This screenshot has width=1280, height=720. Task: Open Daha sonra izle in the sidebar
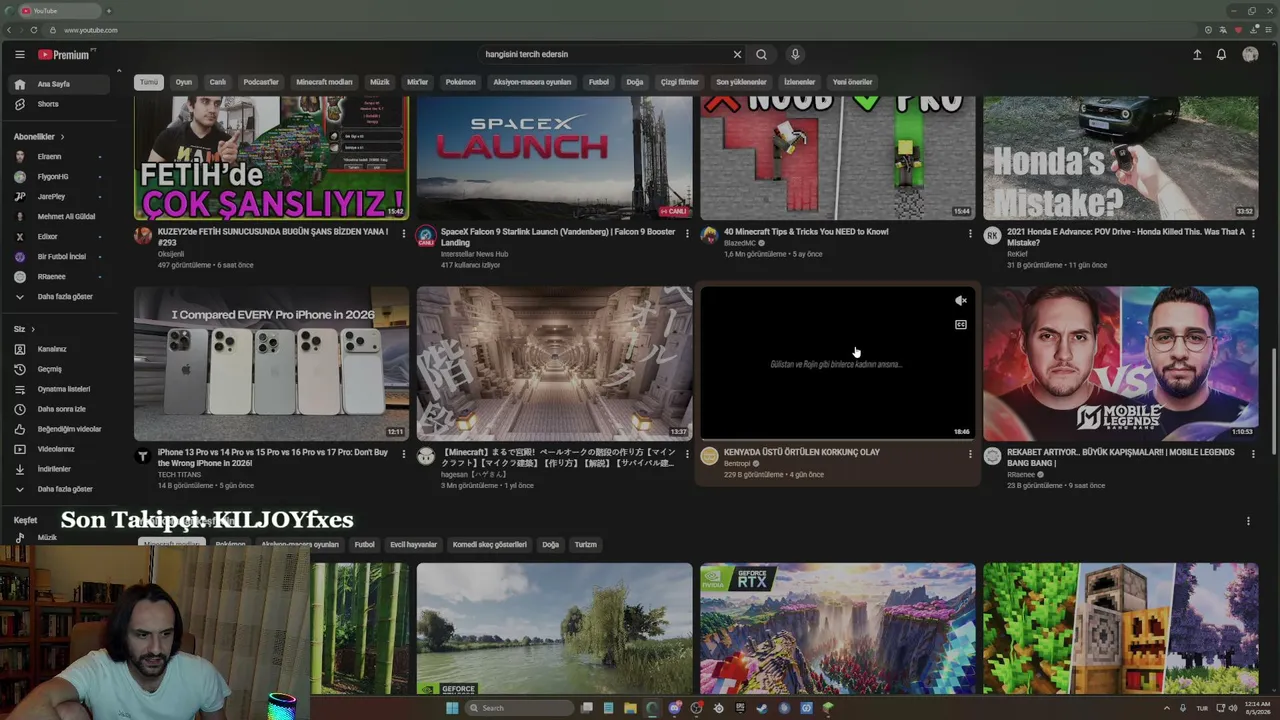coord(60,409)
